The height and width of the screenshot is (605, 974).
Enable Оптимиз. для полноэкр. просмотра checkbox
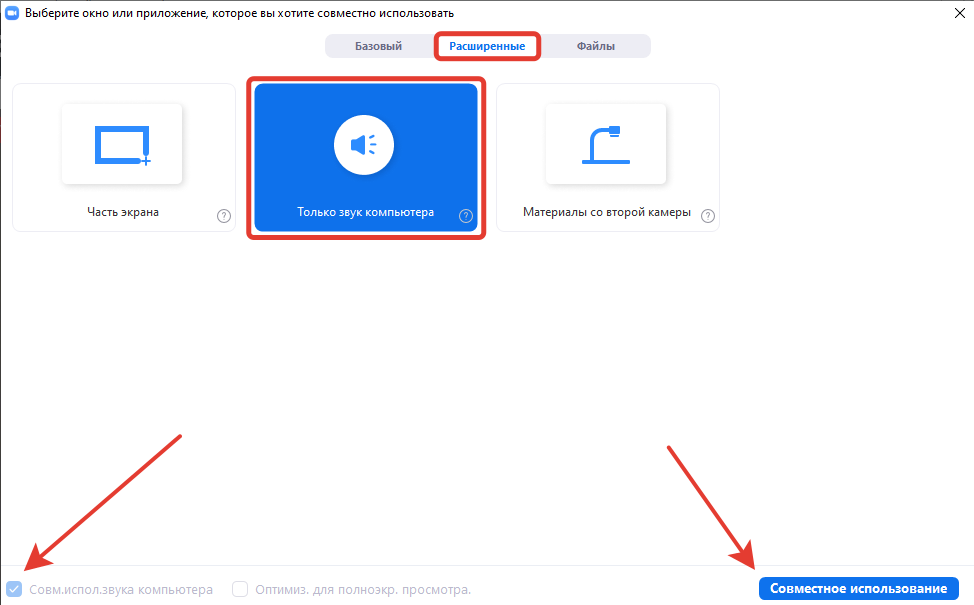coord(240,589)
